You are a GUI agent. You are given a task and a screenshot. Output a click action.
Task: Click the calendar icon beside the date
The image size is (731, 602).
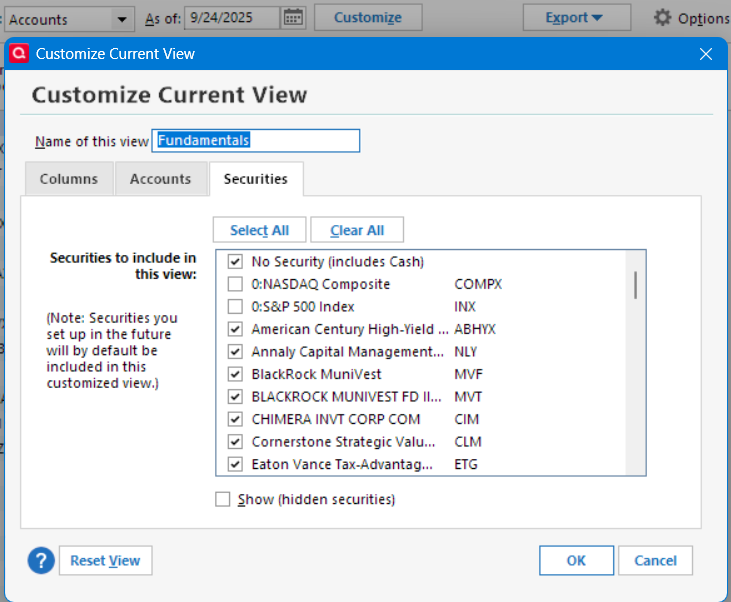point(293,17)
